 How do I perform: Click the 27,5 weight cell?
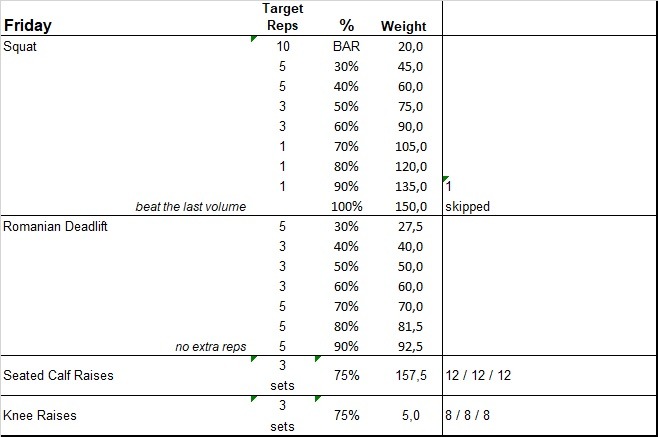pos(410,227)
